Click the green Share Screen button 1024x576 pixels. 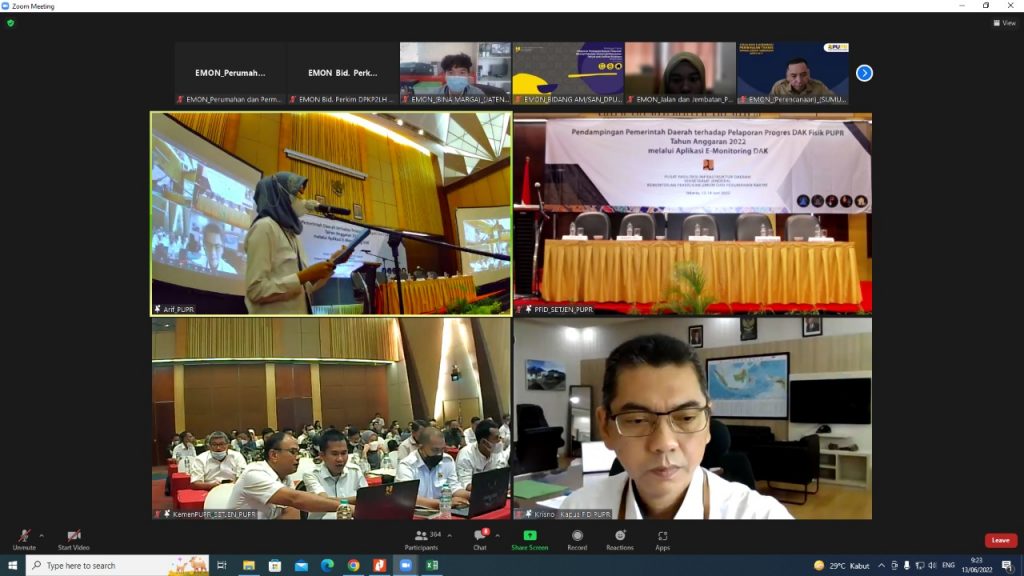point(529,538)
